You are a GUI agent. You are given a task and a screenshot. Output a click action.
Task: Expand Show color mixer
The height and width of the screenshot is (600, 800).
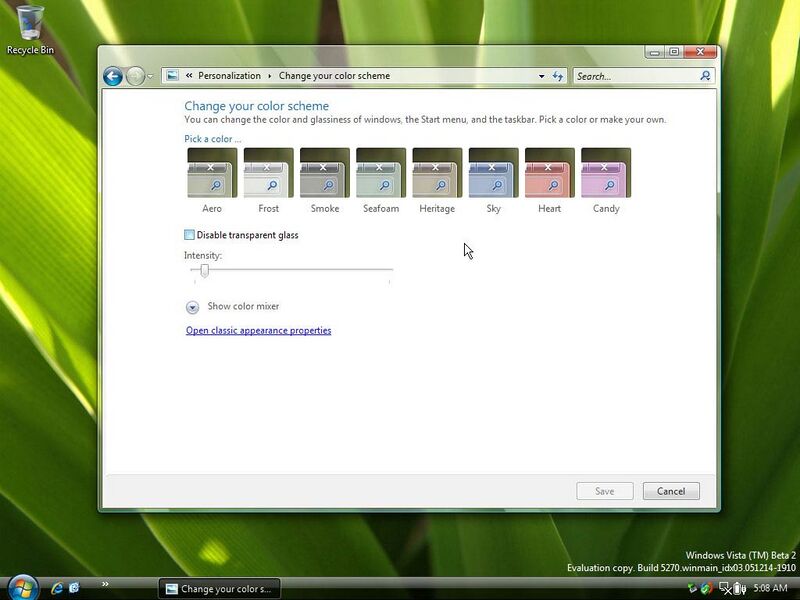[x=193, y=307]
